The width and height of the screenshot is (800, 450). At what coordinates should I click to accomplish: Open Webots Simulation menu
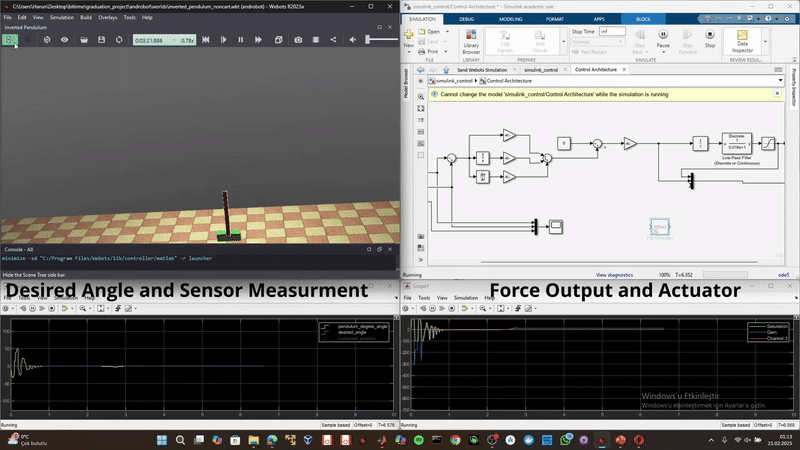coord(62,17)
